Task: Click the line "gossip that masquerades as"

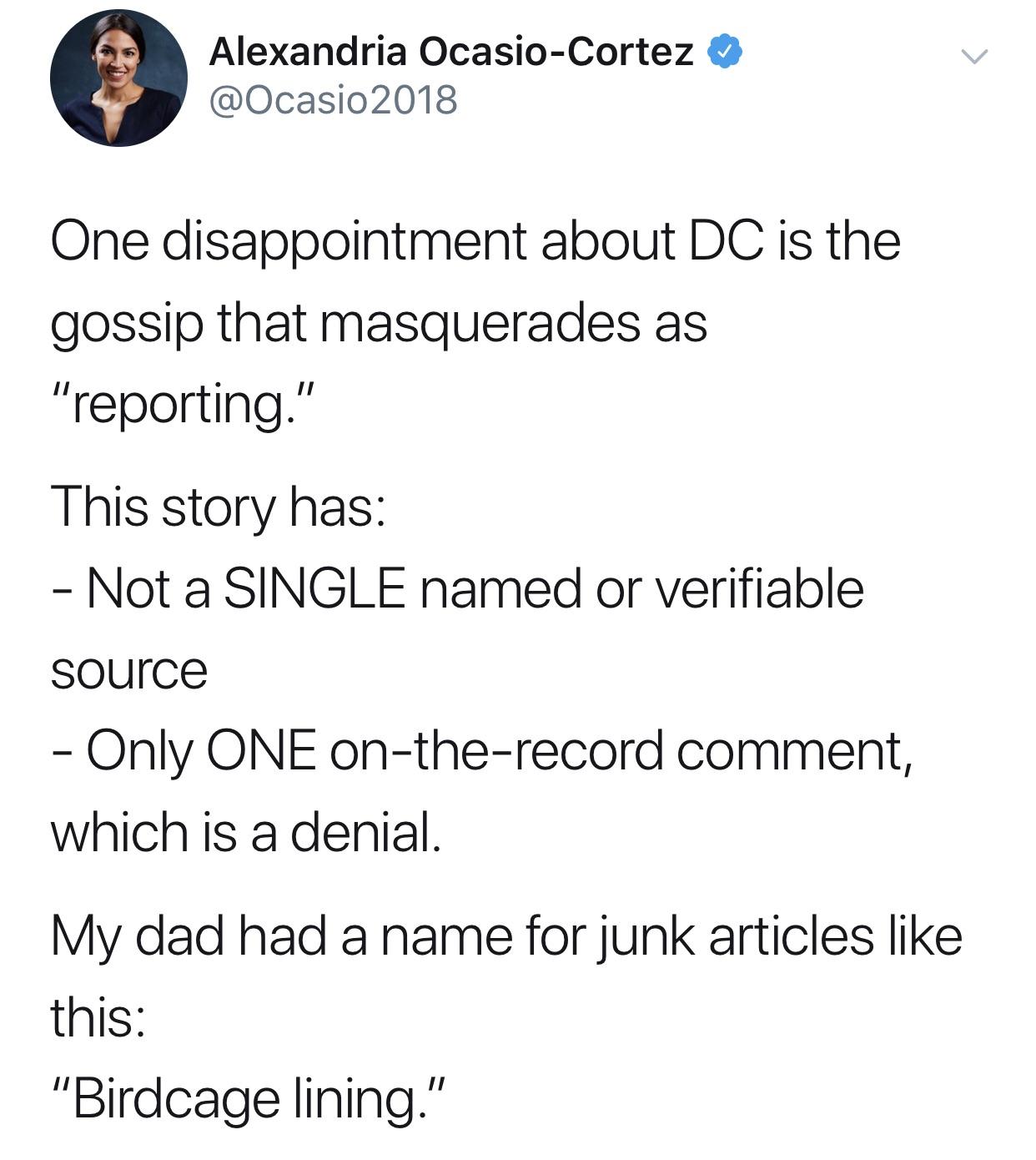Action: [380, 325]
